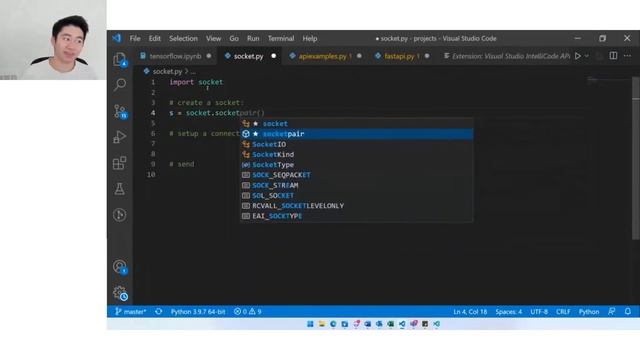
Task: Open the Extensions view
Action: (120, 163)
